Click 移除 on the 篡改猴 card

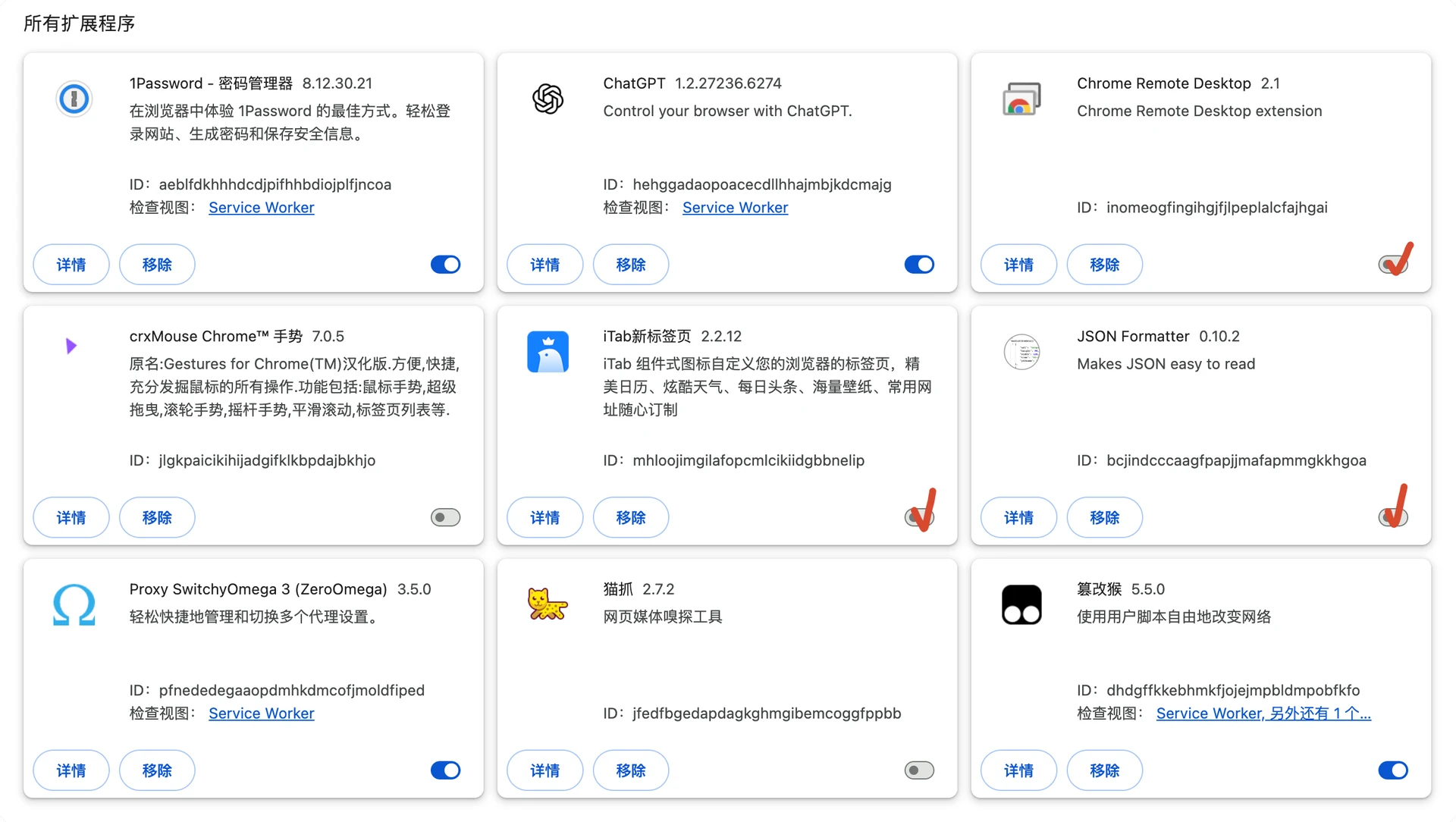click(1105, 770)
